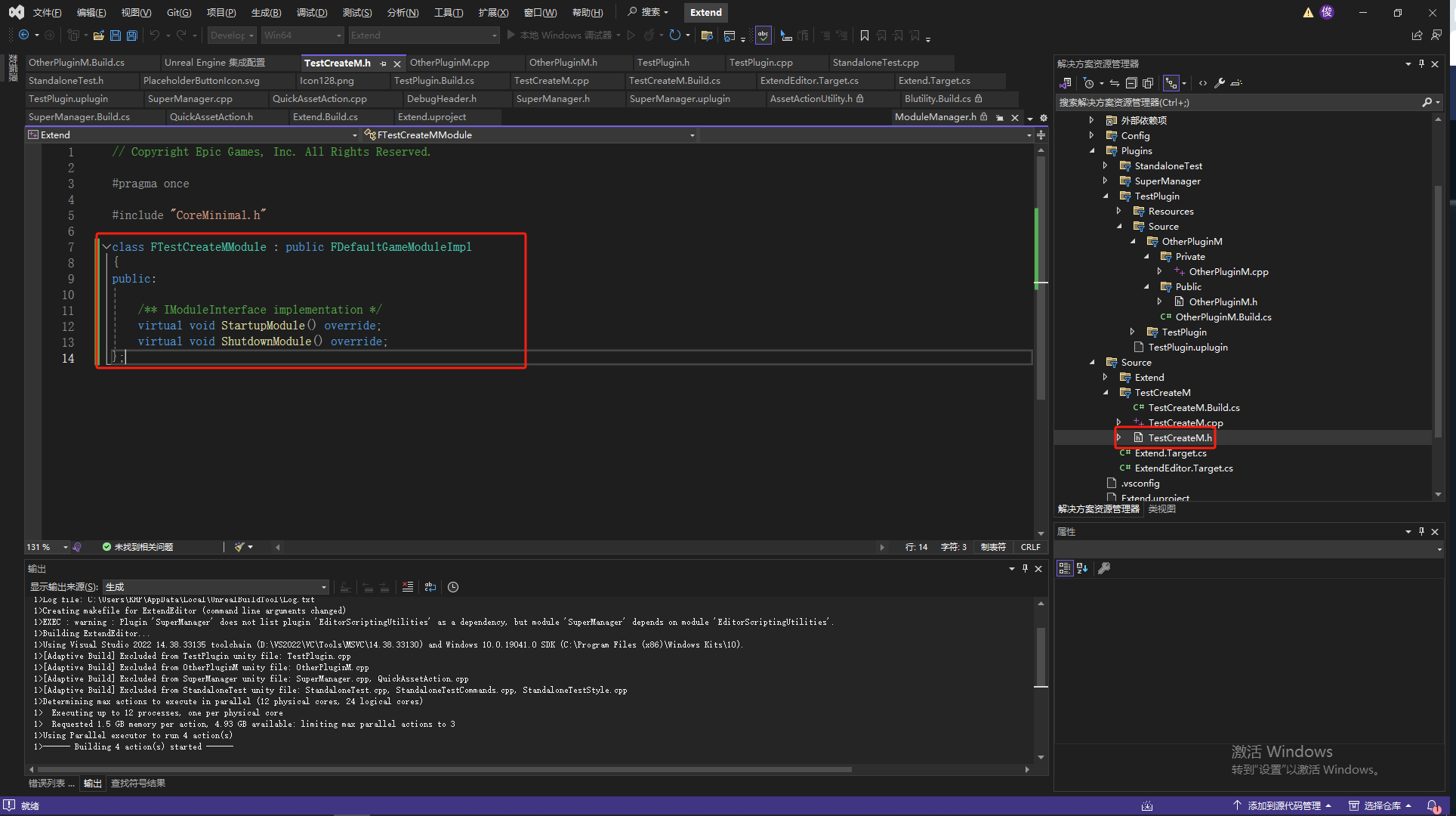This screenshot has height=816, width=1456.
Task: Click the bookmark toolbar icon
Action: (x=865, y=36)
